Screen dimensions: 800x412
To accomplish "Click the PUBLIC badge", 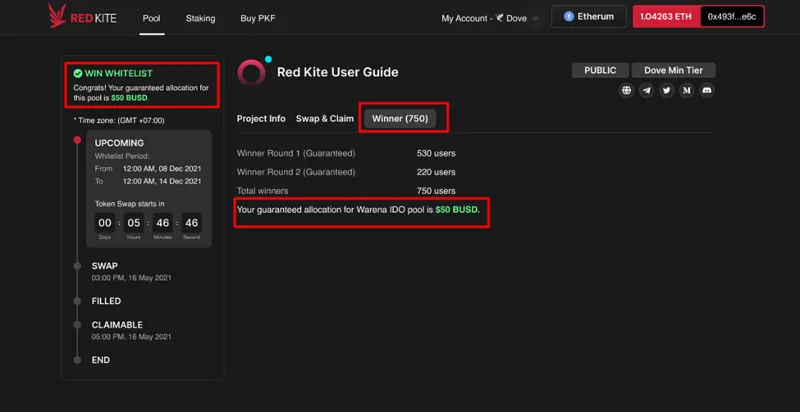I will (x=600, y=70).
